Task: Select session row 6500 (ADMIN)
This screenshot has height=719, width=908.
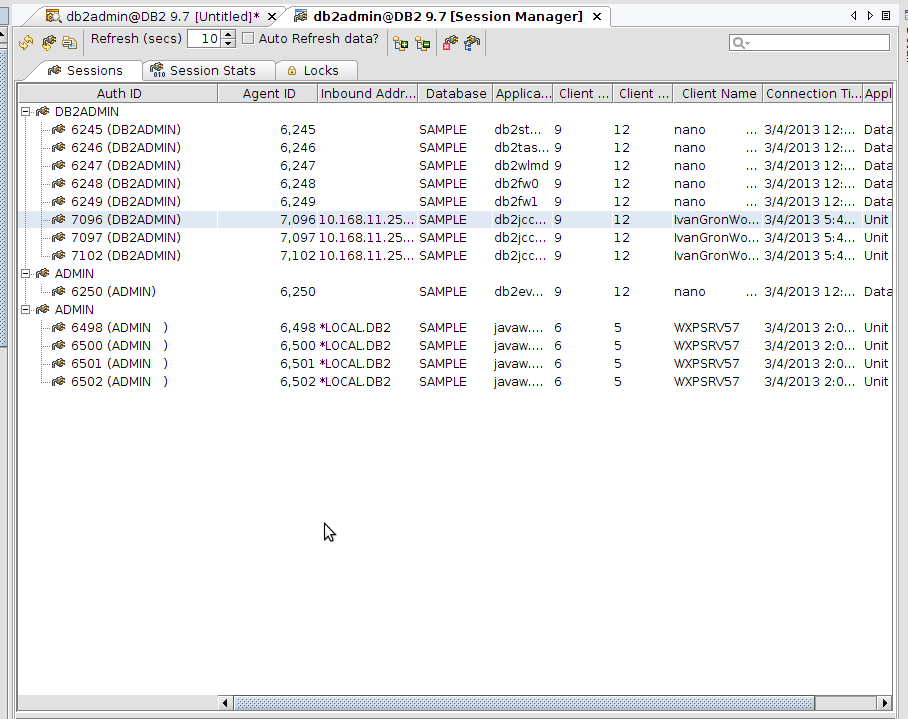Action: (x=455, y=346)
